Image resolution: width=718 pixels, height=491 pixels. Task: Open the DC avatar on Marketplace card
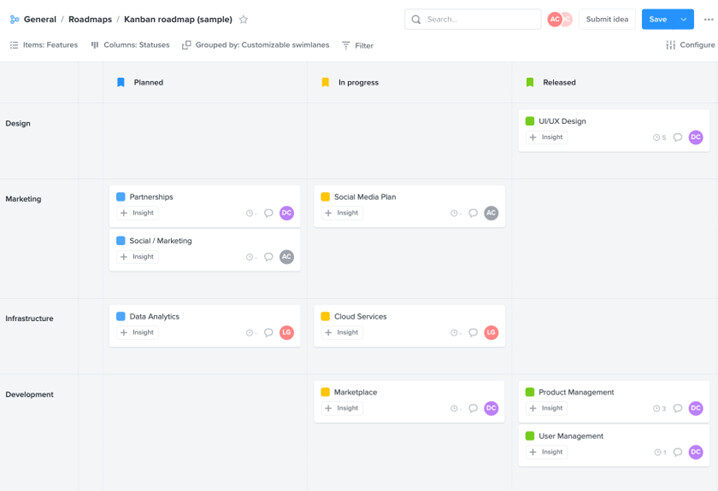pyautogui.click(x=491, y=408)
